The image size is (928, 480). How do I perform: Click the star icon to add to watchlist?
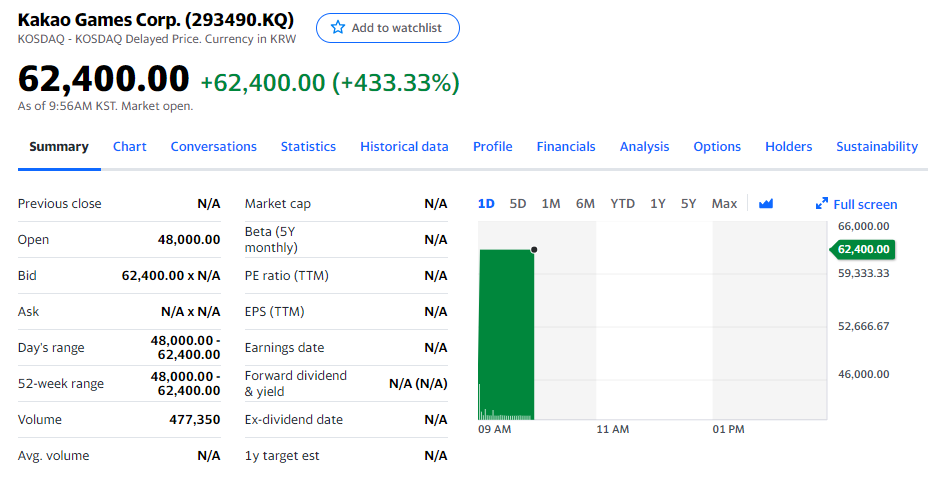point(338,28)
